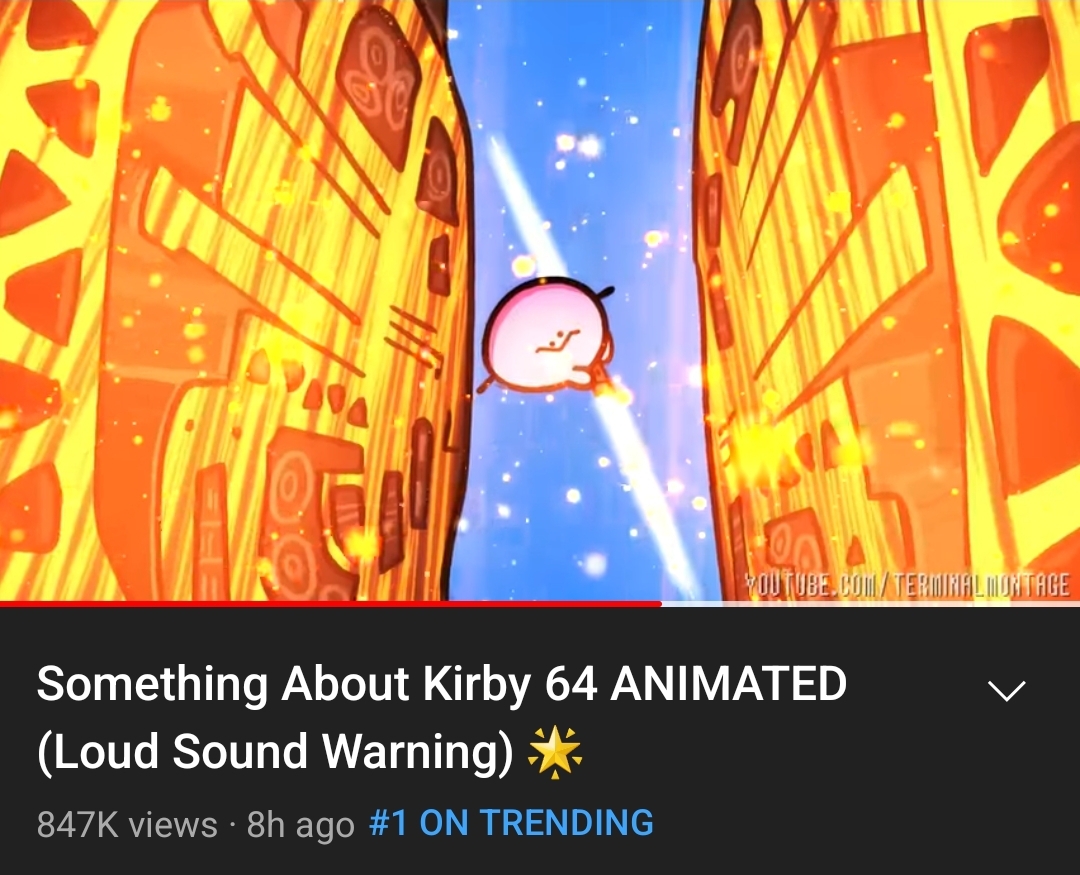
Task: Tap the glowing star emoji after title
Action: tap(554, 752)
